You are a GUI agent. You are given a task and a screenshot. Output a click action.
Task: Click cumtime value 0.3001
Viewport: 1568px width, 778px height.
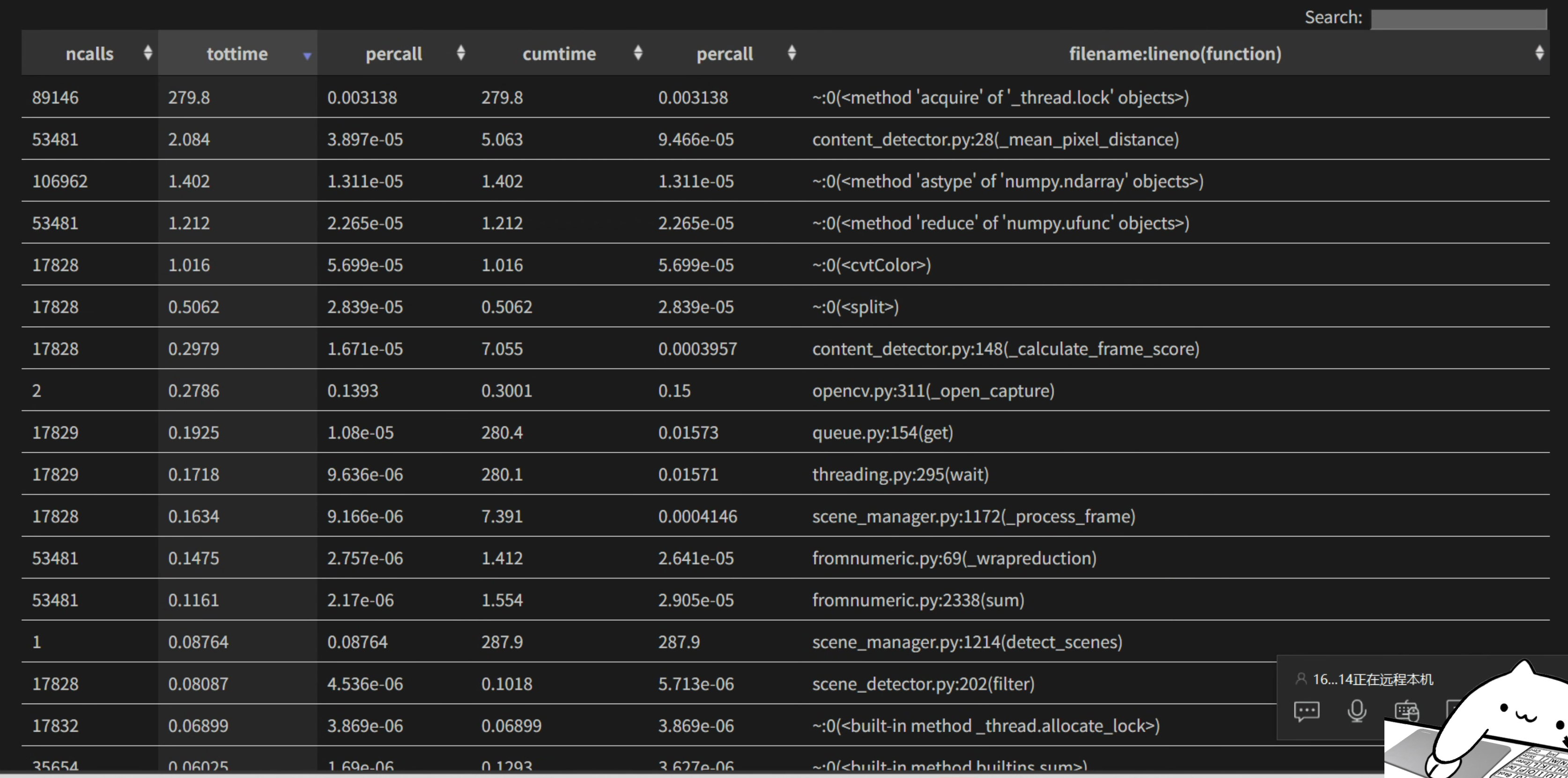[x=506, y=391]
